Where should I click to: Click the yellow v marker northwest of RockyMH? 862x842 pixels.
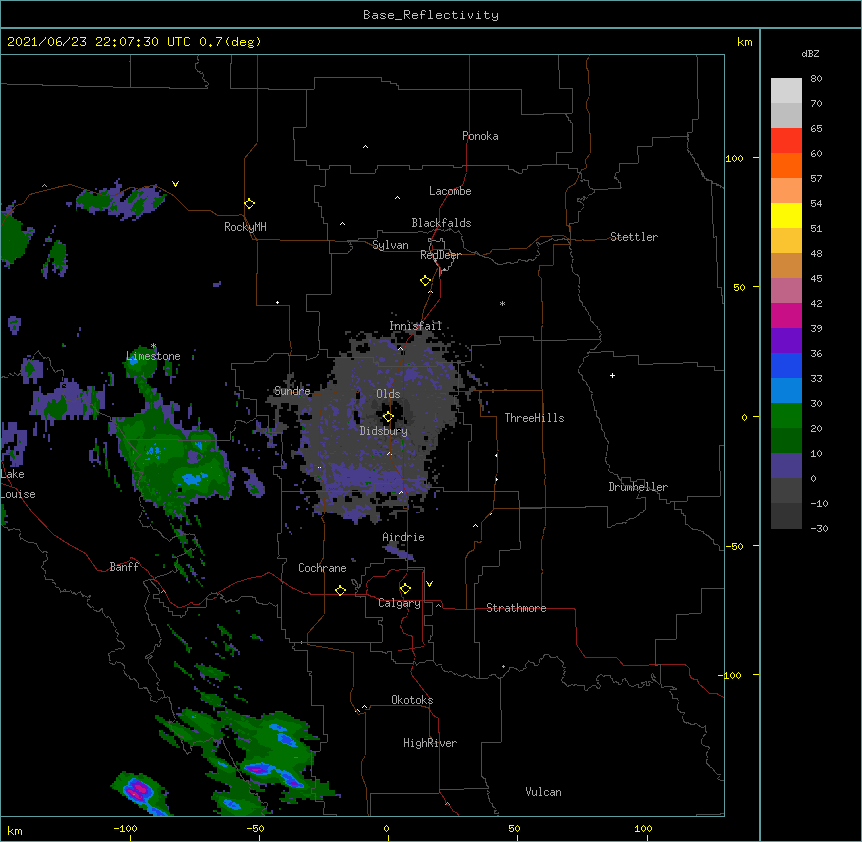pyautogui.click(x=175, y=184)
